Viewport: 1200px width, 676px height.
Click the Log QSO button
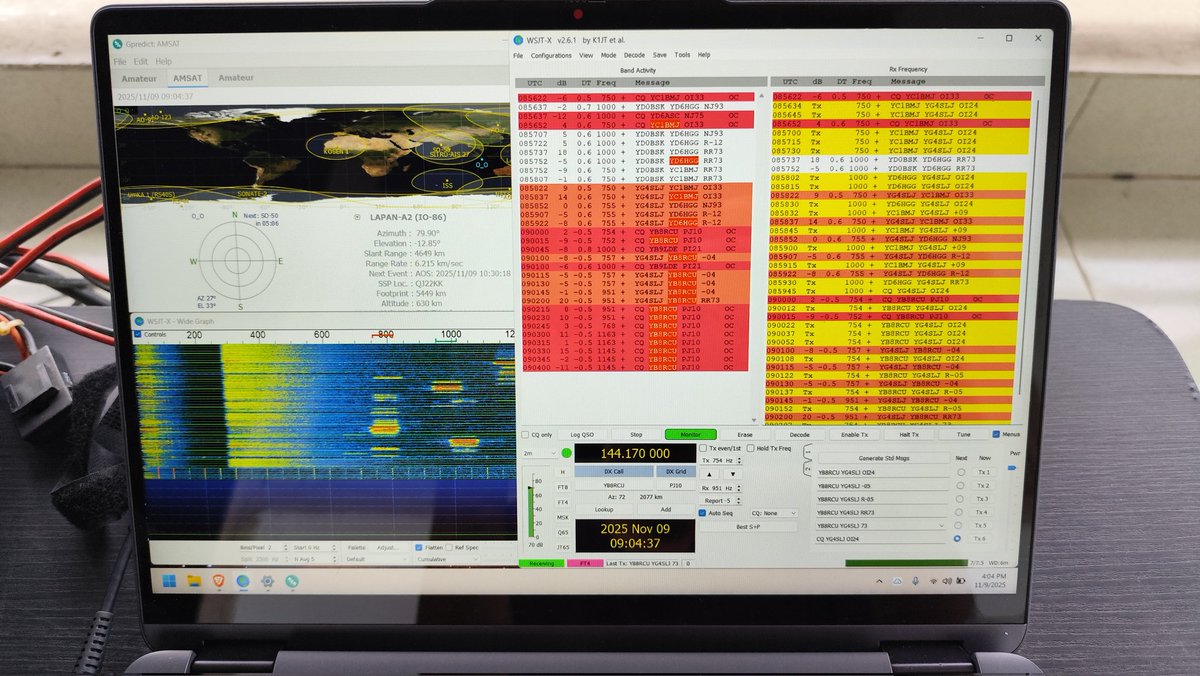click(x=582, y=435)
